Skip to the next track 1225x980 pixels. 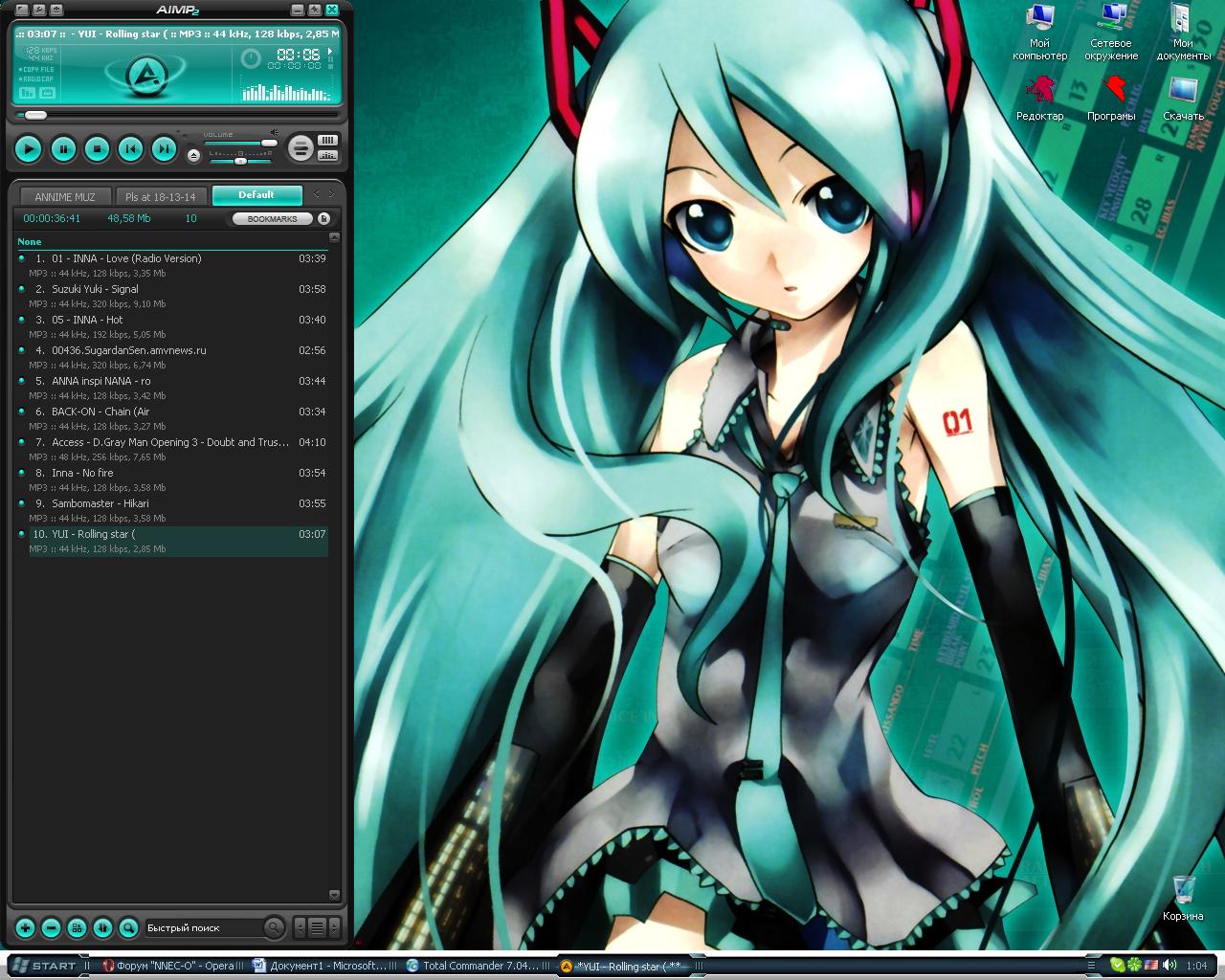(x=165, y=148)
